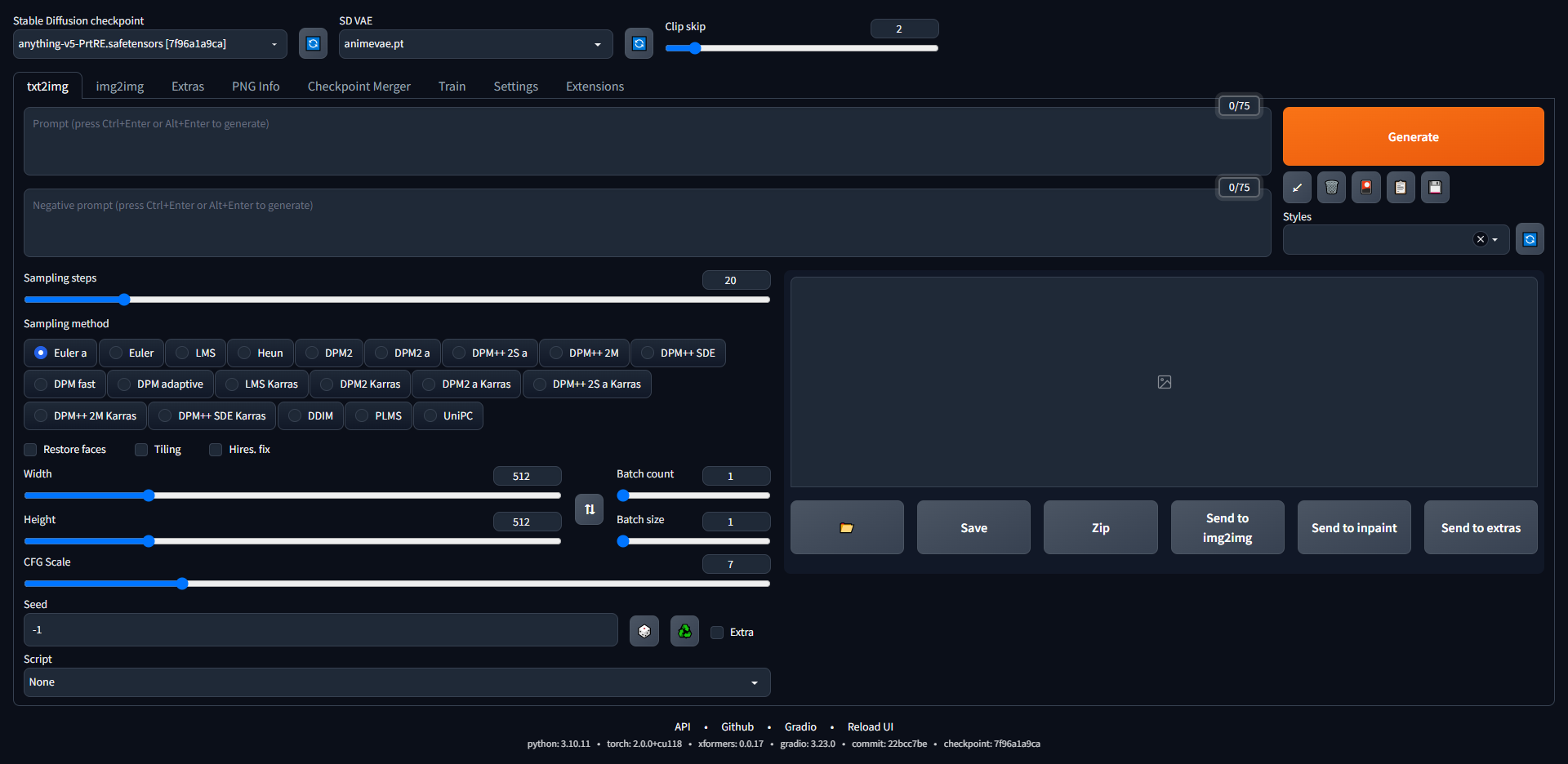Swap width and height values
Image resolution: width=1568 pixels, height=764 pixels.
pos(589,509)
